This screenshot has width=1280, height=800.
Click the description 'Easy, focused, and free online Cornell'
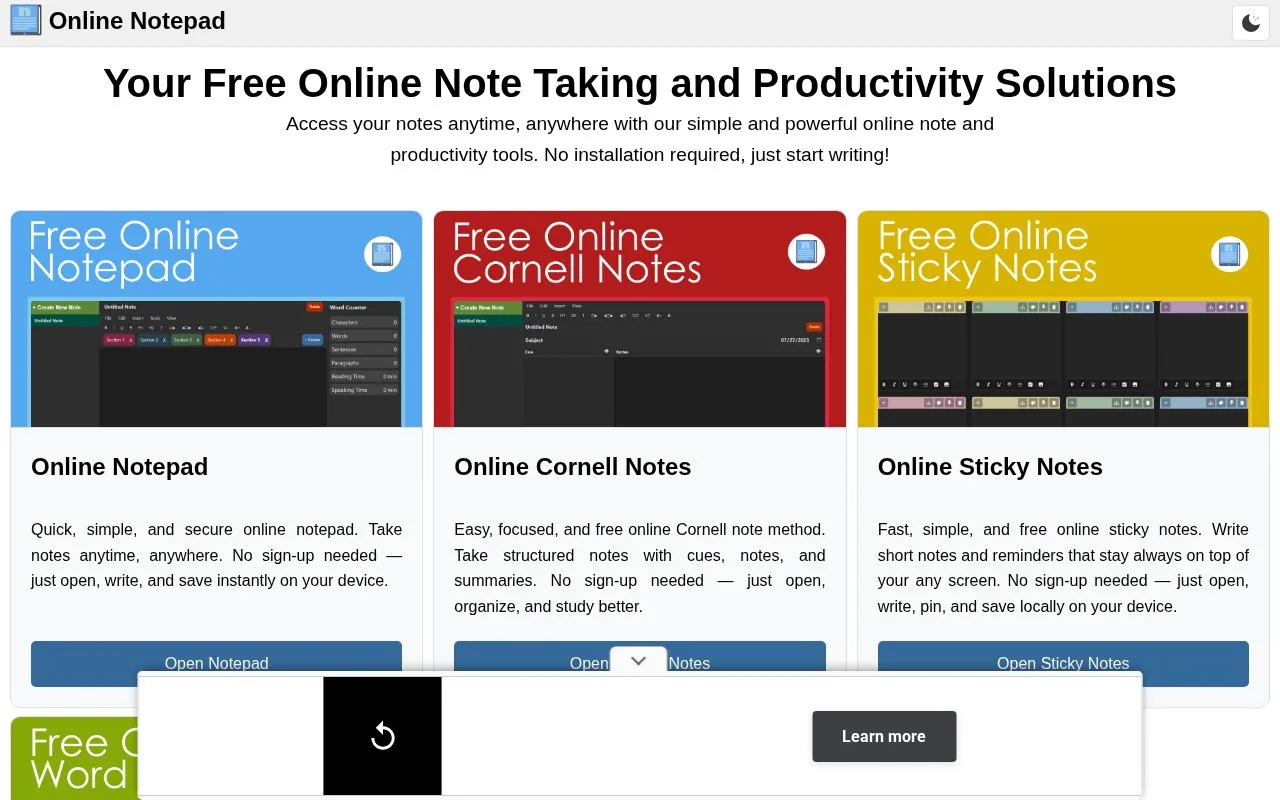[640, 568]
